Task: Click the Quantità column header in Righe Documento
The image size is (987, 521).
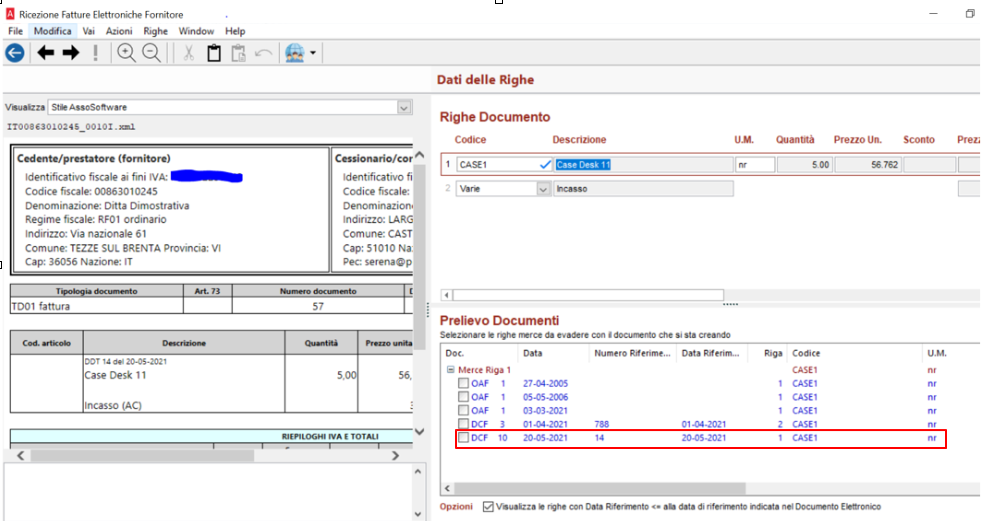Action: click(794, 140)
